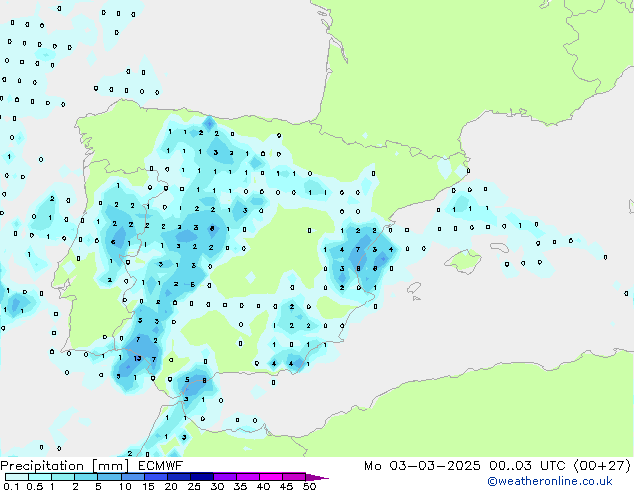The image size is (634, 490).
Task: Click the 25–30 mm navy legend swatch
Action: (202, 477)
